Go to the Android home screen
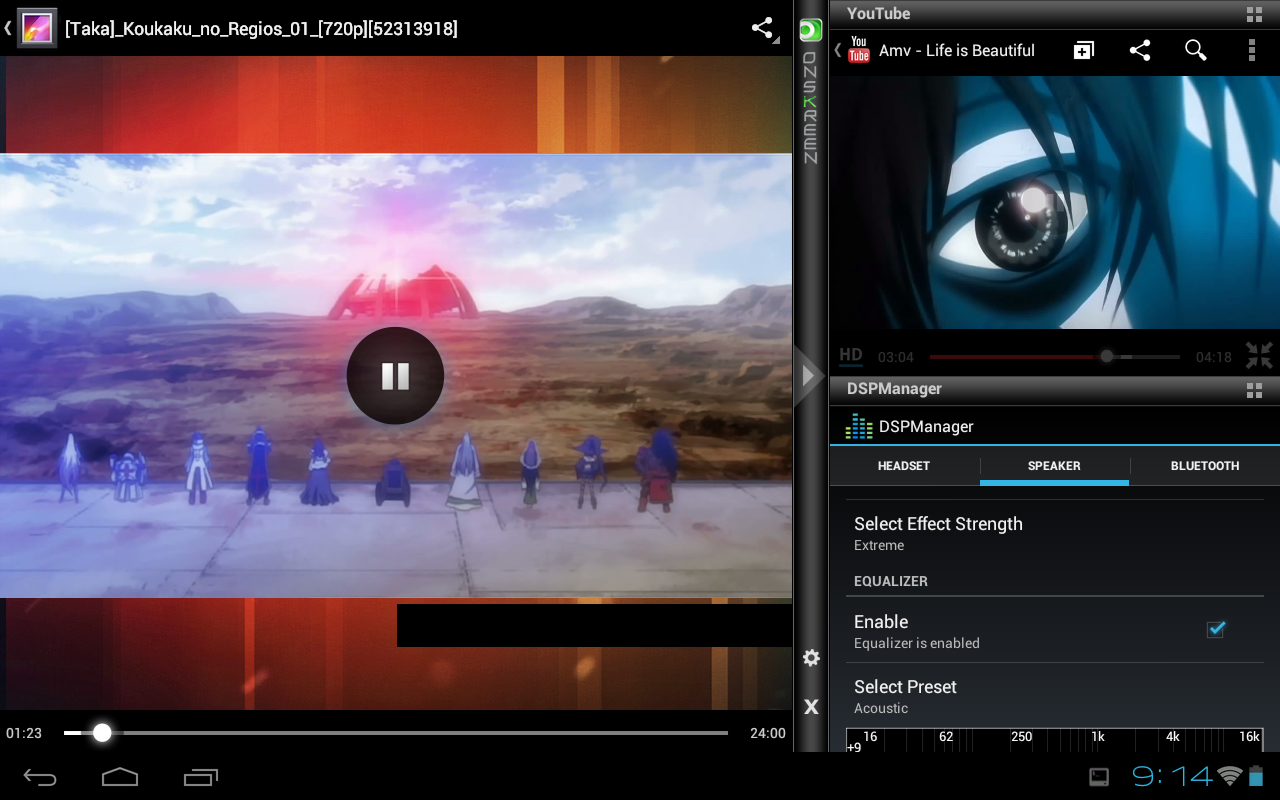The width and height of the screenshot is (1280, 800). (120, 776)
